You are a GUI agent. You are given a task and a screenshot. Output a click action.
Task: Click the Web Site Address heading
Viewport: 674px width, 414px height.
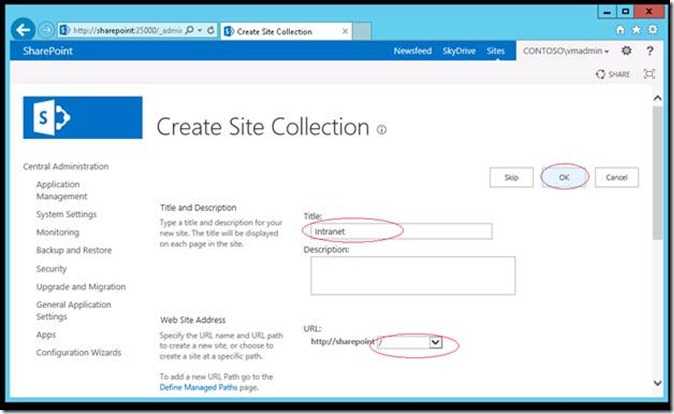point(193,320)
